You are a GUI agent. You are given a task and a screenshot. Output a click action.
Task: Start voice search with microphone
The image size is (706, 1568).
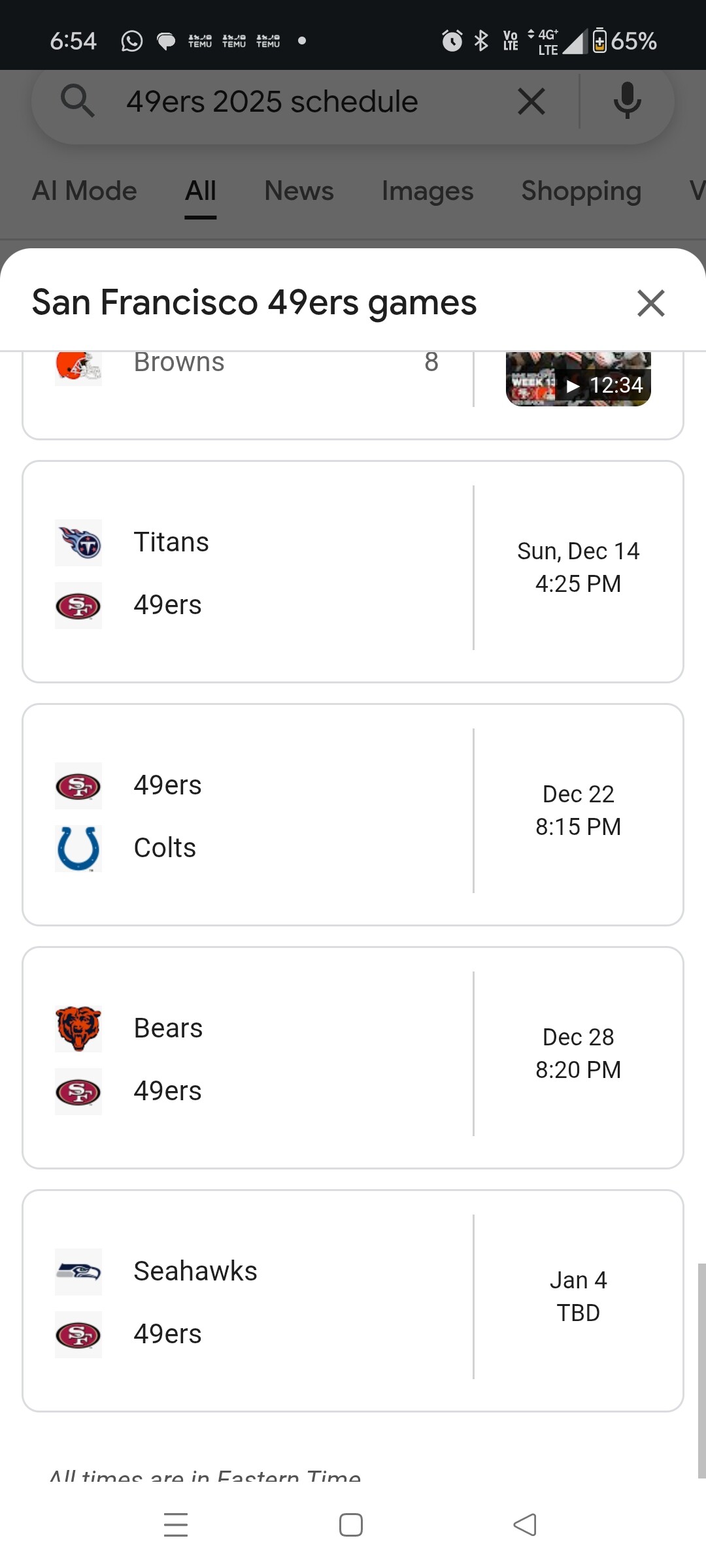[627, 102]
